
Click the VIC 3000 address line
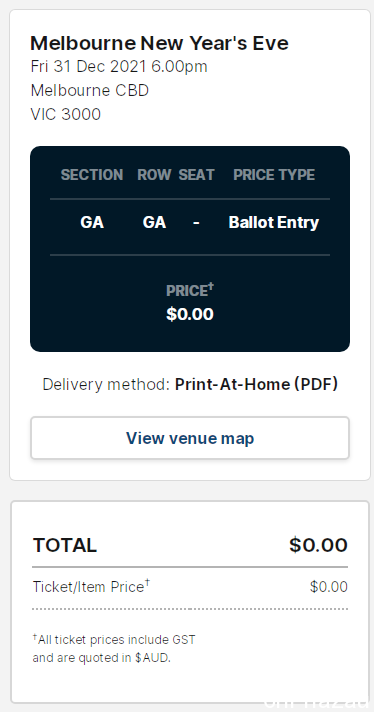click(x=66, y=114)
